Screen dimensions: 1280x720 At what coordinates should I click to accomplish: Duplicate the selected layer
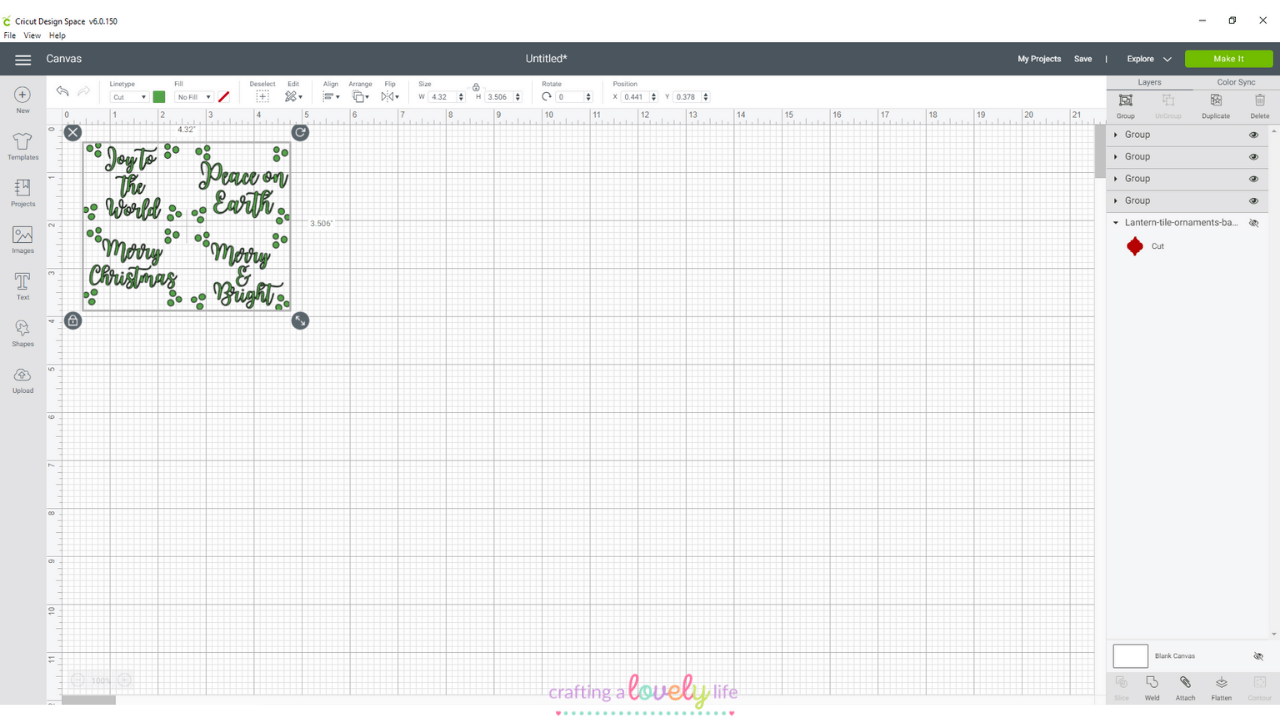click(1216, 105)
